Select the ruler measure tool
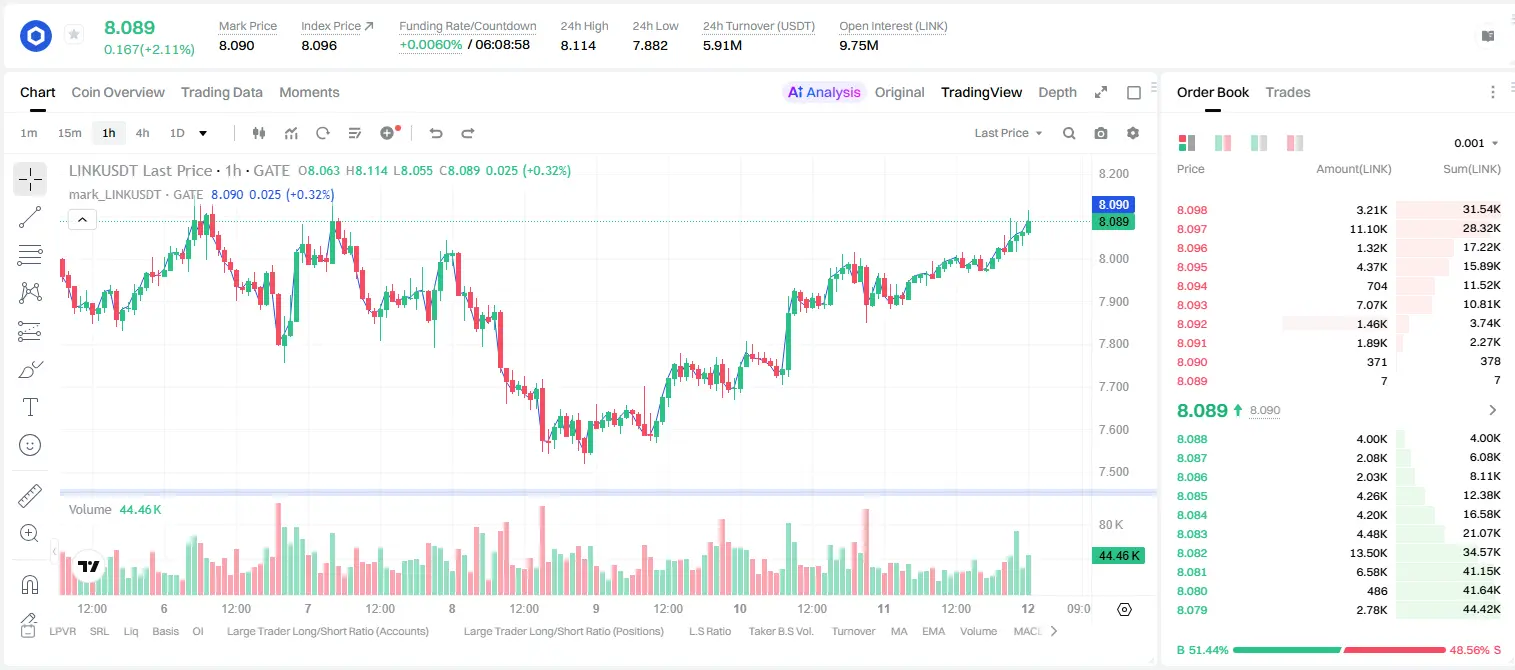The width and height of the screenshot is (1515, 670). 30,496
